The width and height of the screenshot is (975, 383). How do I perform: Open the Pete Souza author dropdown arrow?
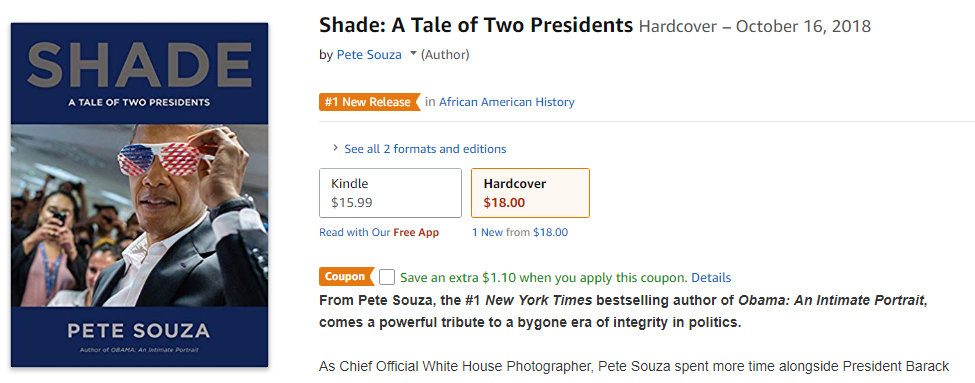pyautogui.click(x=412, y=54)
